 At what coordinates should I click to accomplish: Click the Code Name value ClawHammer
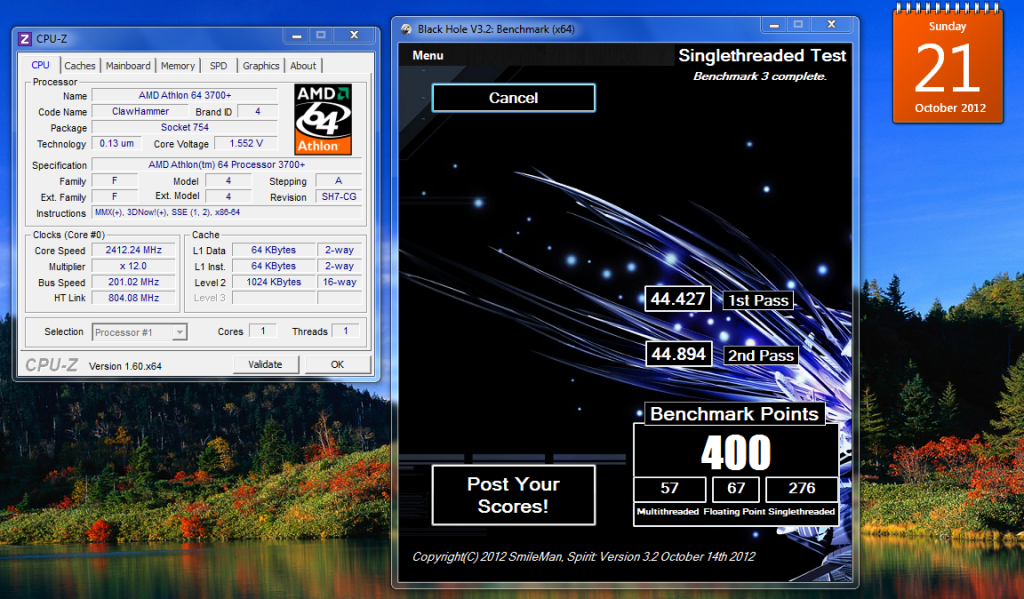[x=140, y=112]
